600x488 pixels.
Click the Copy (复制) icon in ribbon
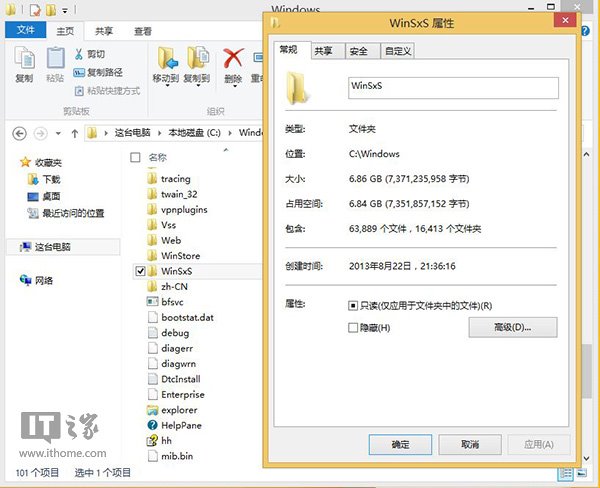(24, 59)
